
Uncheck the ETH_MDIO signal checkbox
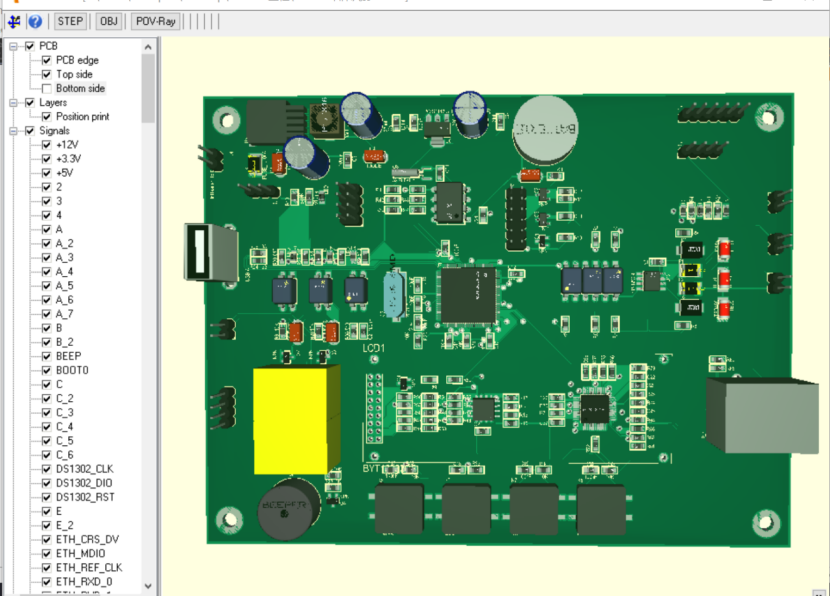click(x=47, y=553)
